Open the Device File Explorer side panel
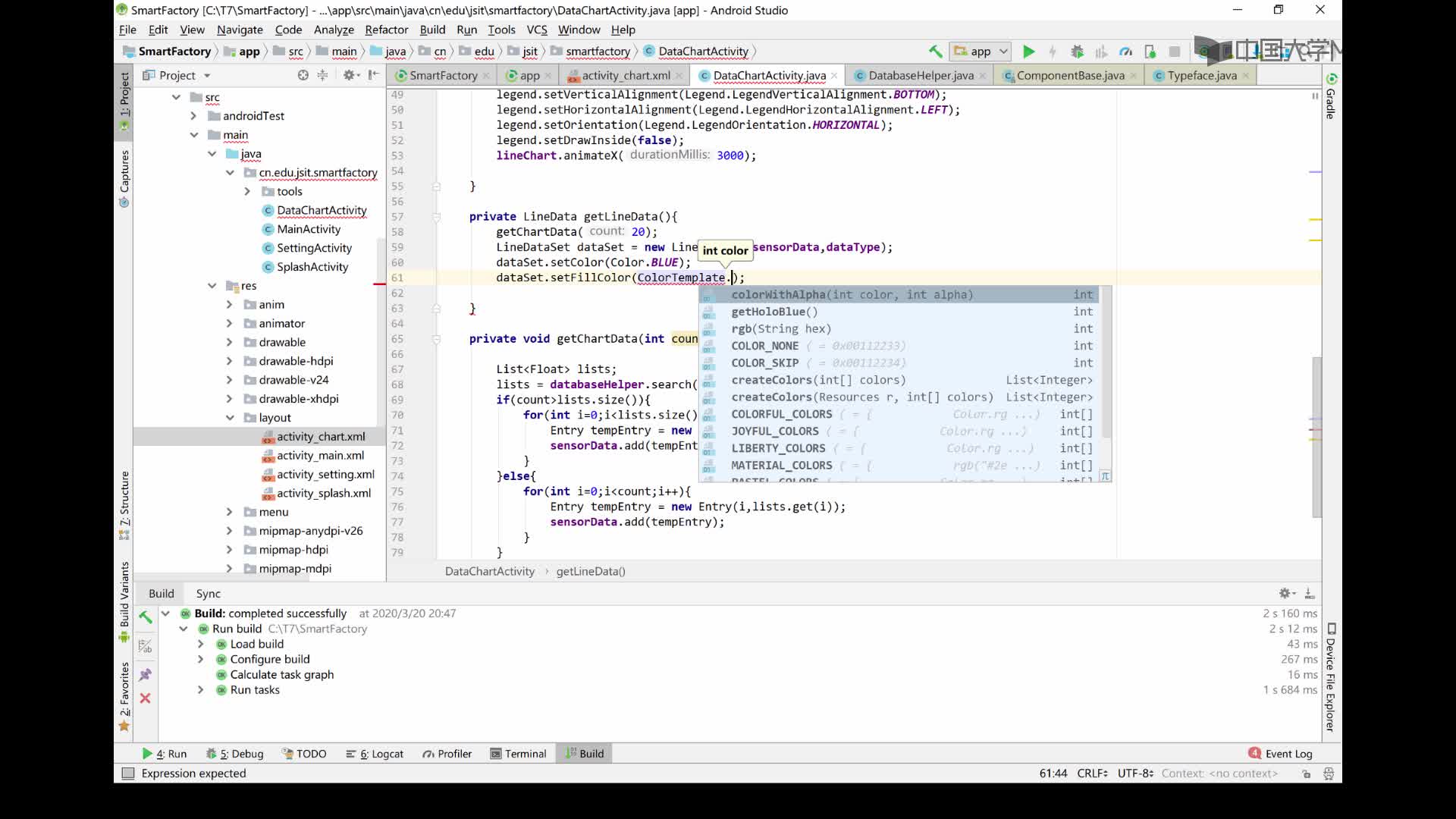The image size is (1456, 819). point(1331,678)
